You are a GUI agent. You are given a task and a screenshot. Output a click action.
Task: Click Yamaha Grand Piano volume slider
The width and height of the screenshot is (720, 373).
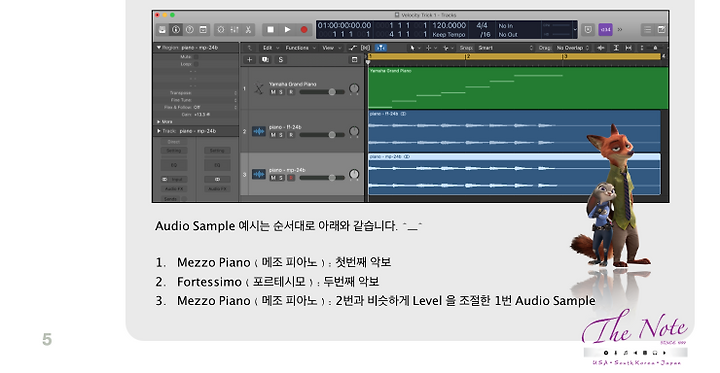pos(322,92)
